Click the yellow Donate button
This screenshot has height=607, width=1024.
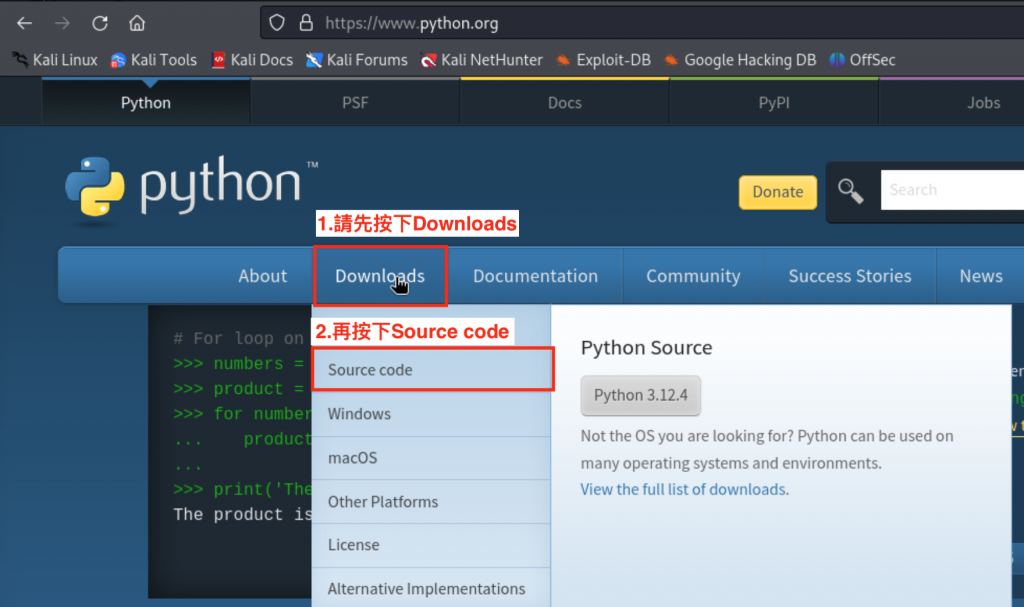coord(777,192)
